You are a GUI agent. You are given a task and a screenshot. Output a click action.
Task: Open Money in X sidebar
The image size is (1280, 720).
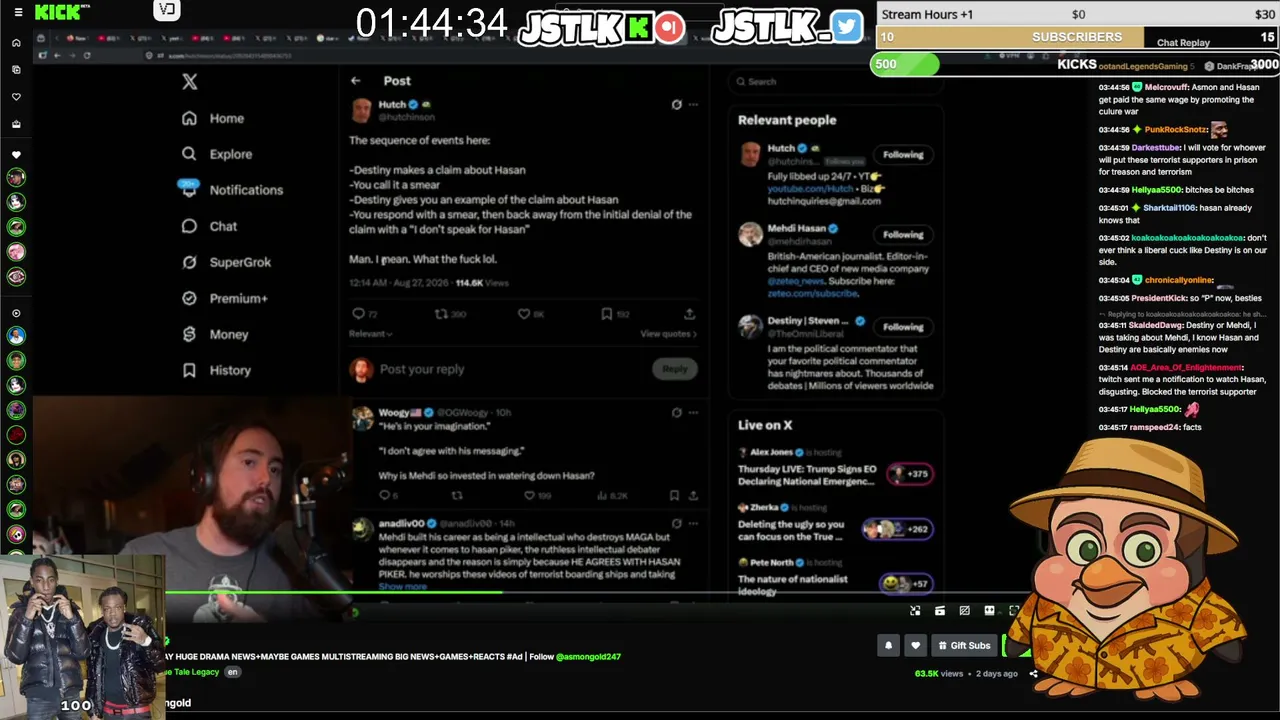[x=215, y=334]
